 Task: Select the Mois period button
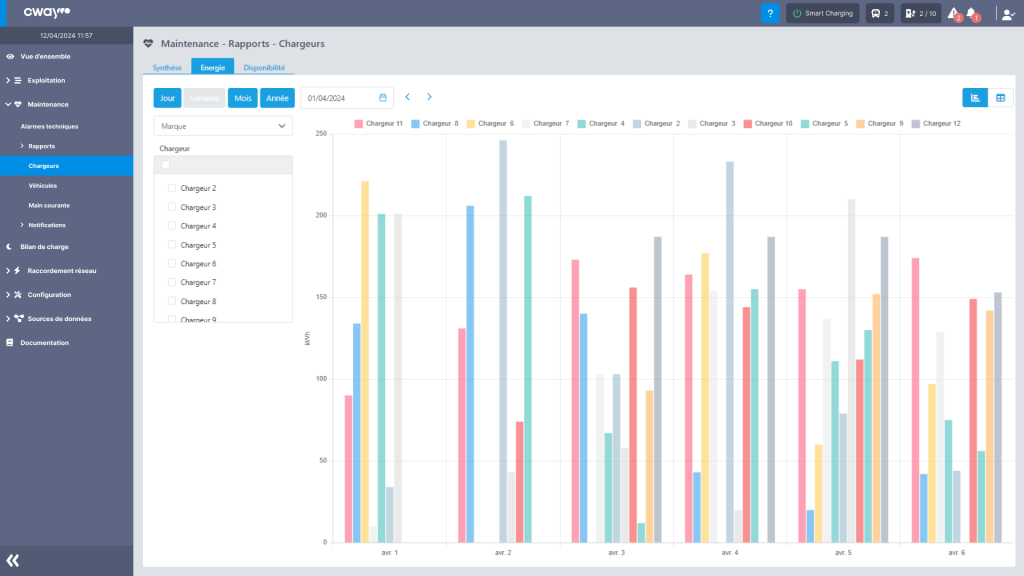(x=242, y=98)
